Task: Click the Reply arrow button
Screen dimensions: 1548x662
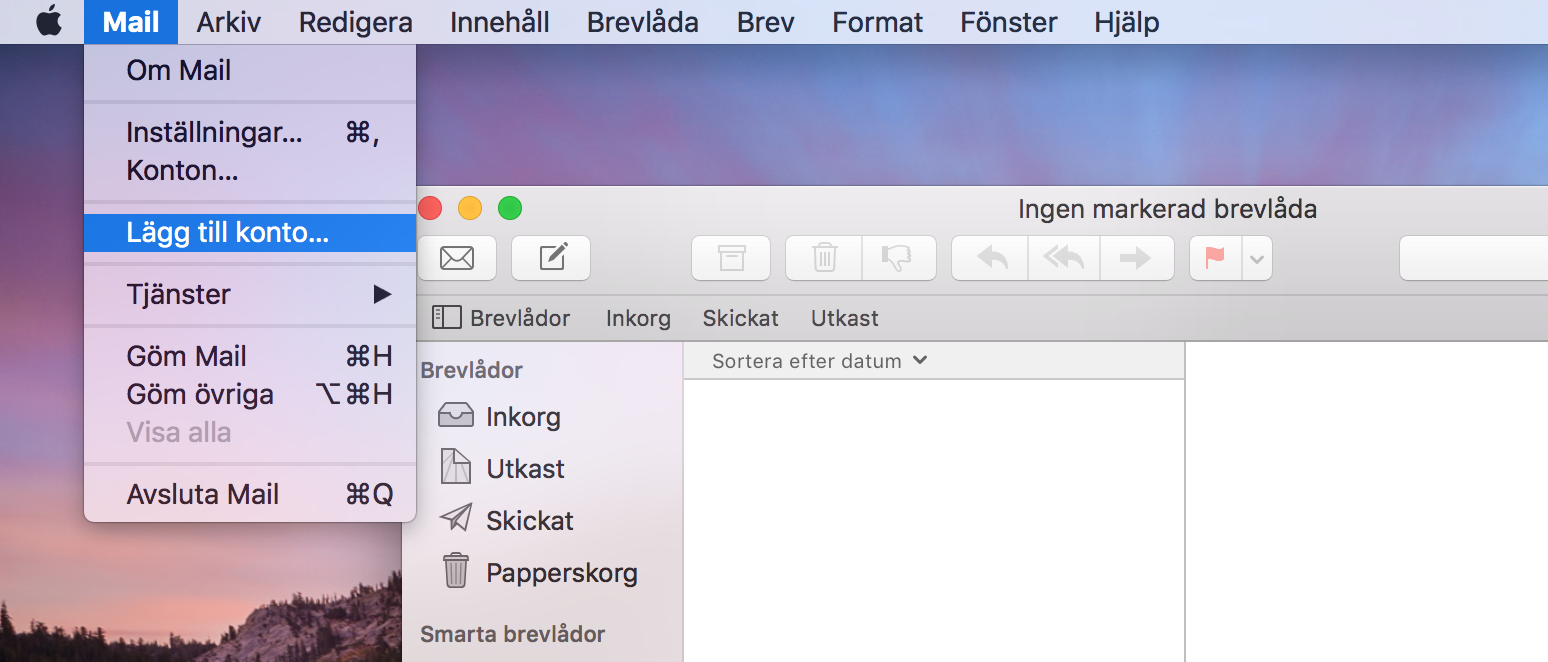Action: click(x=990, y=258)
